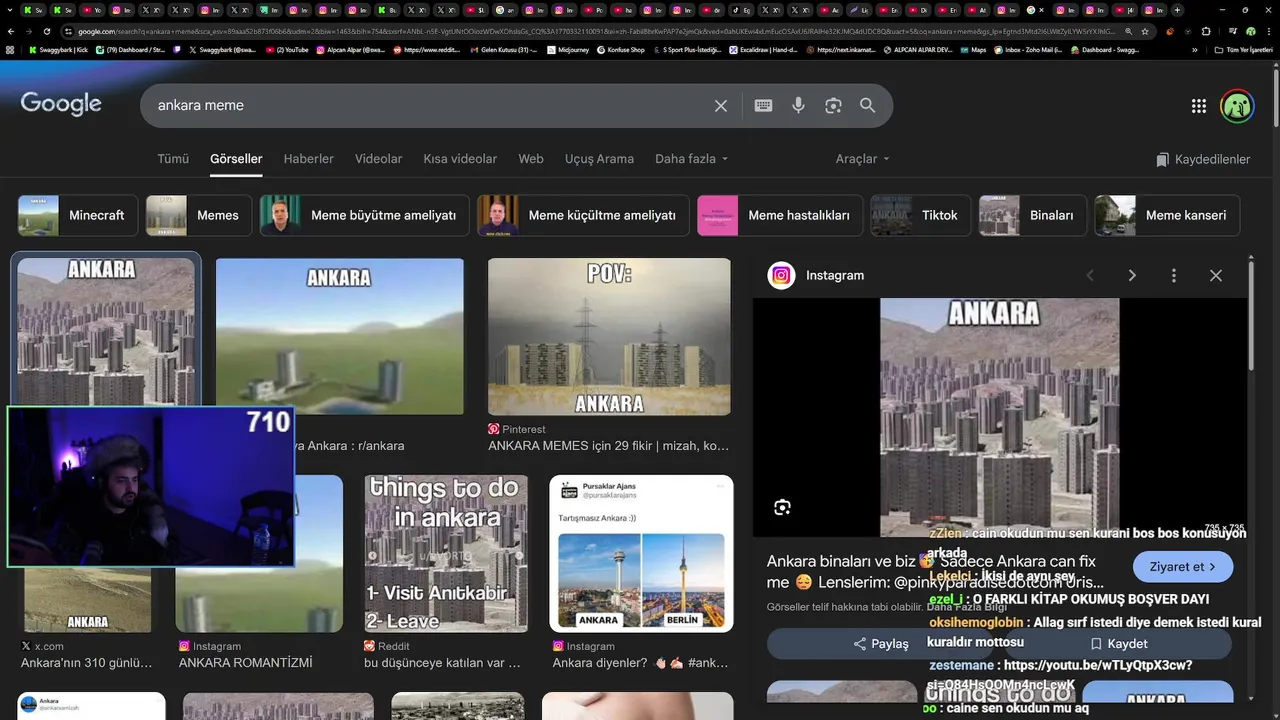The width and height of the screenshot is (1280, 720).
Task: Select Meme kanseri chip
Action: coord(1167,215)
